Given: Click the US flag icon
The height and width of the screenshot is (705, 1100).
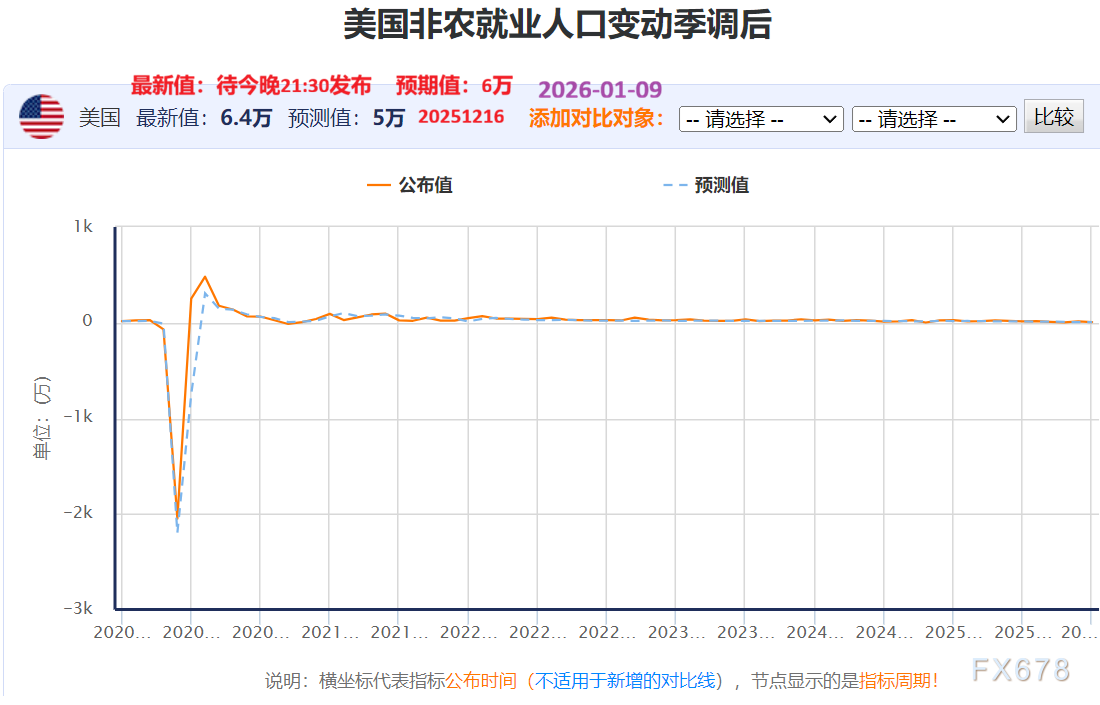Looking at the screenshot, I should click(x=40, y=116).
